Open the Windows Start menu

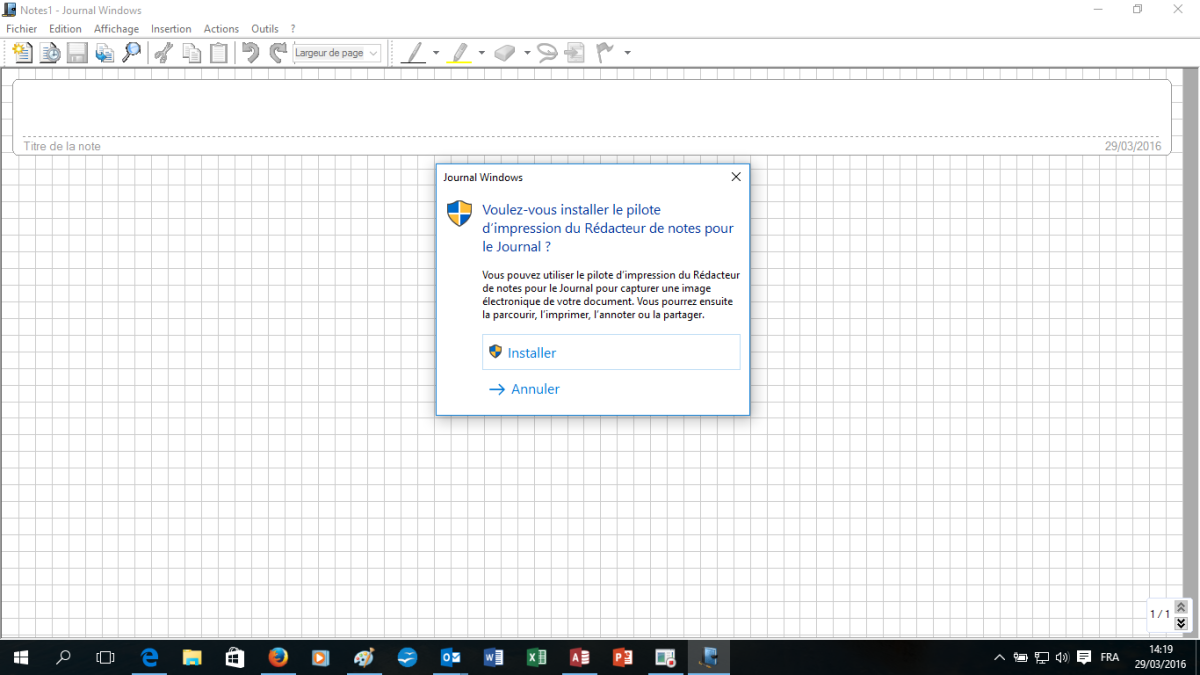point(20,657)
